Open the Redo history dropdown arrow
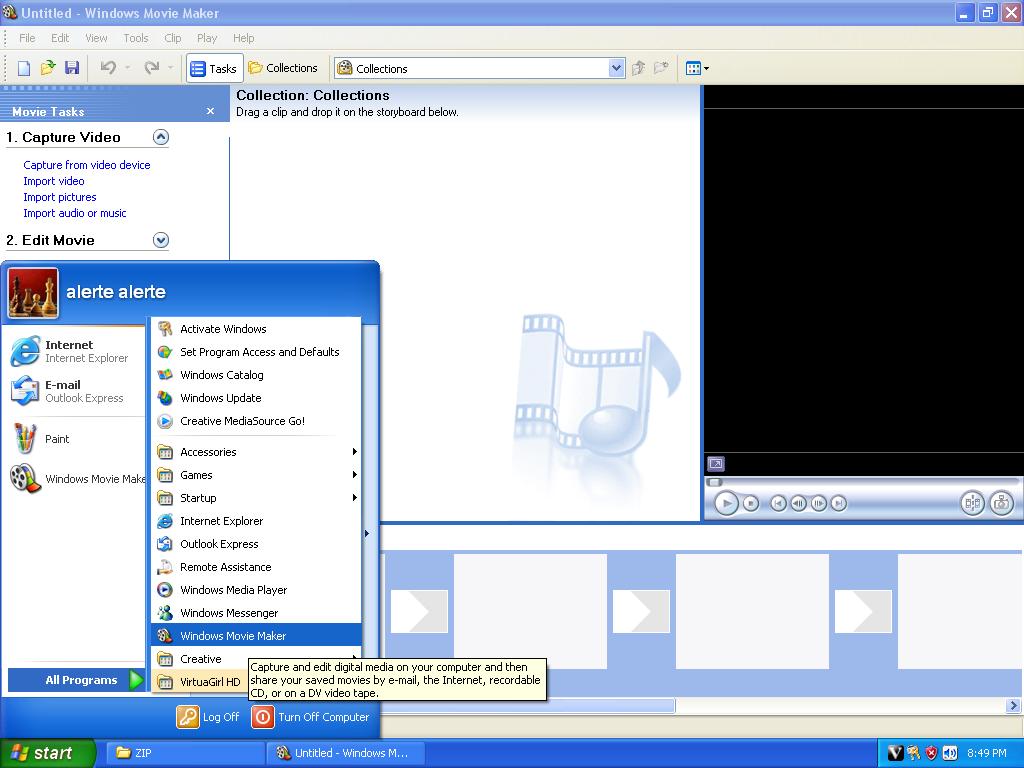 point(170,68)
